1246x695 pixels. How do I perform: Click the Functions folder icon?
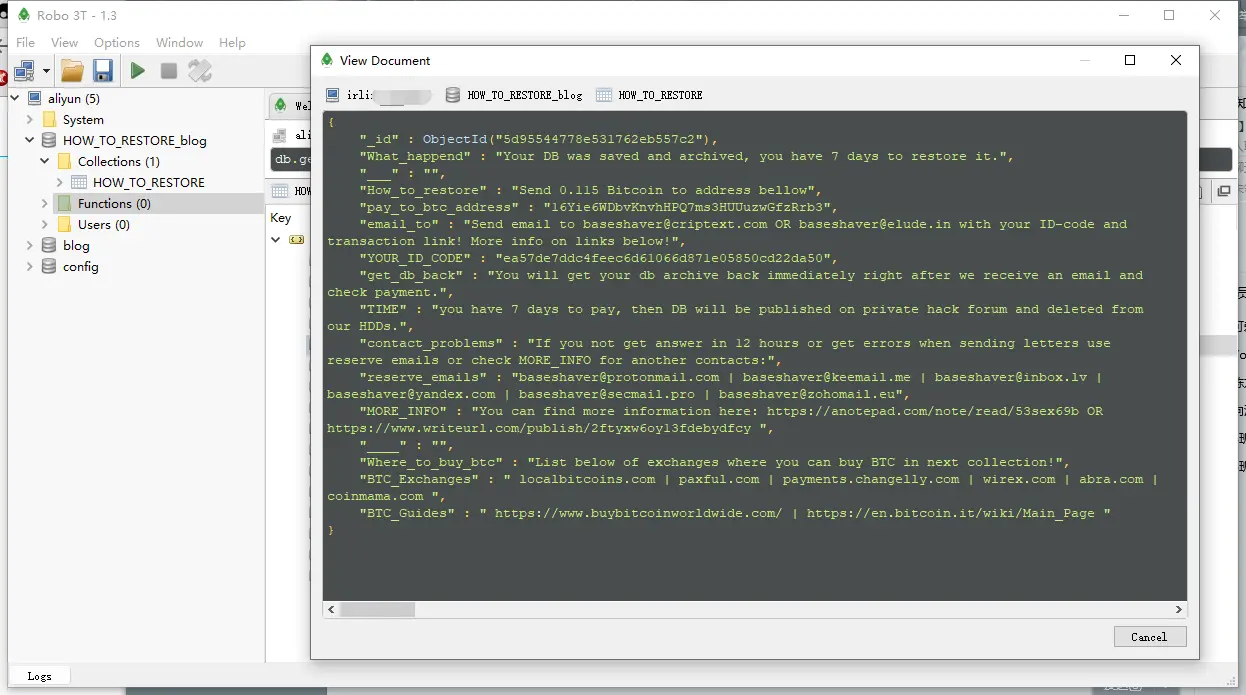tap(65, 203)
